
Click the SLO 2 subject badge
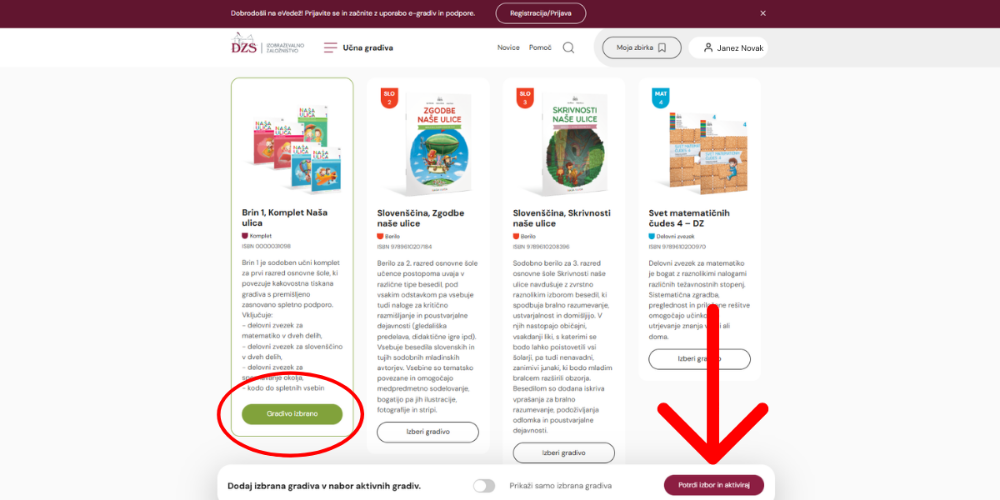point(389,98)
